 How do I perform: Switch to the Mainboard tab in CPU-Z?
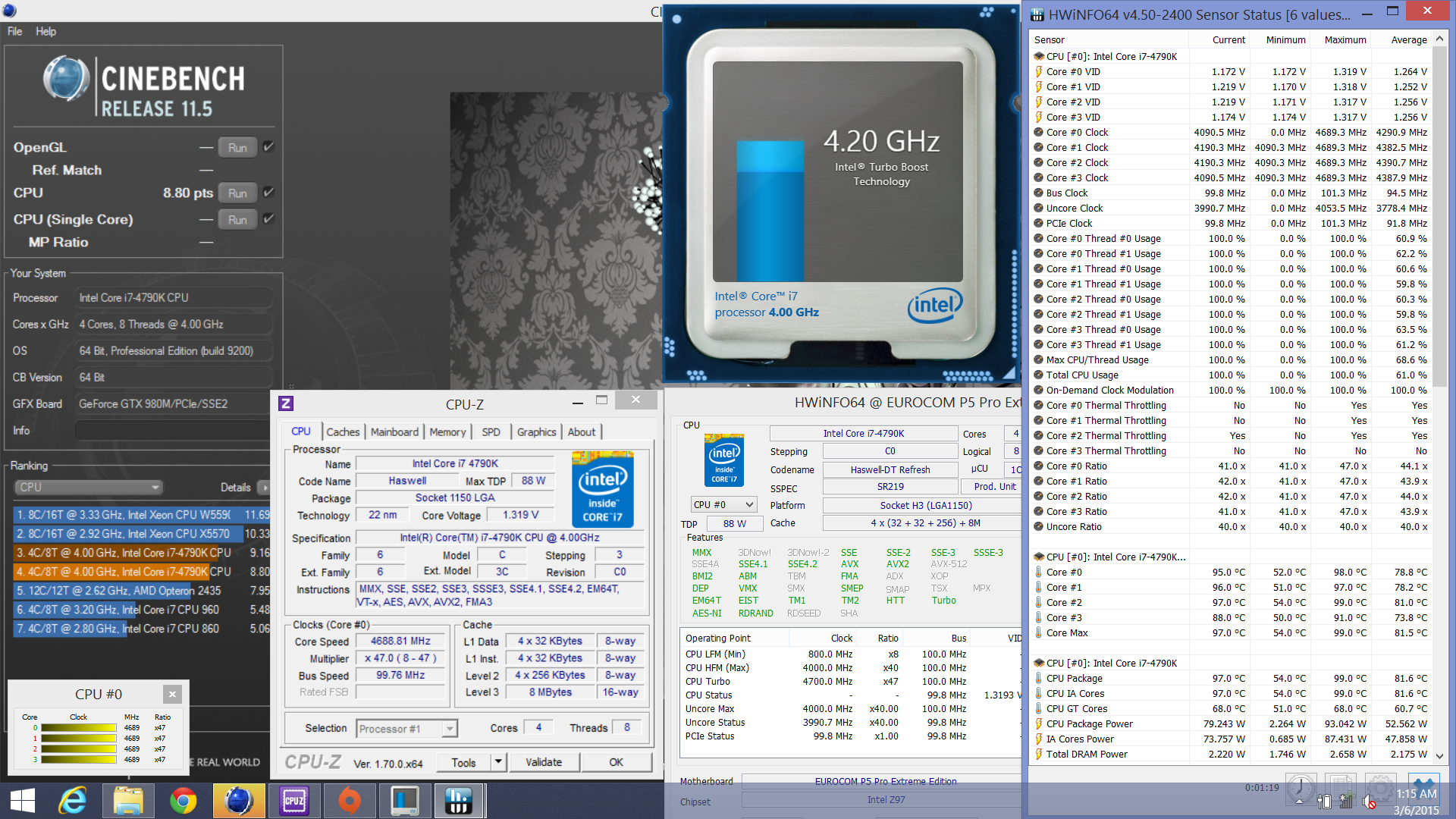(394, 432)
